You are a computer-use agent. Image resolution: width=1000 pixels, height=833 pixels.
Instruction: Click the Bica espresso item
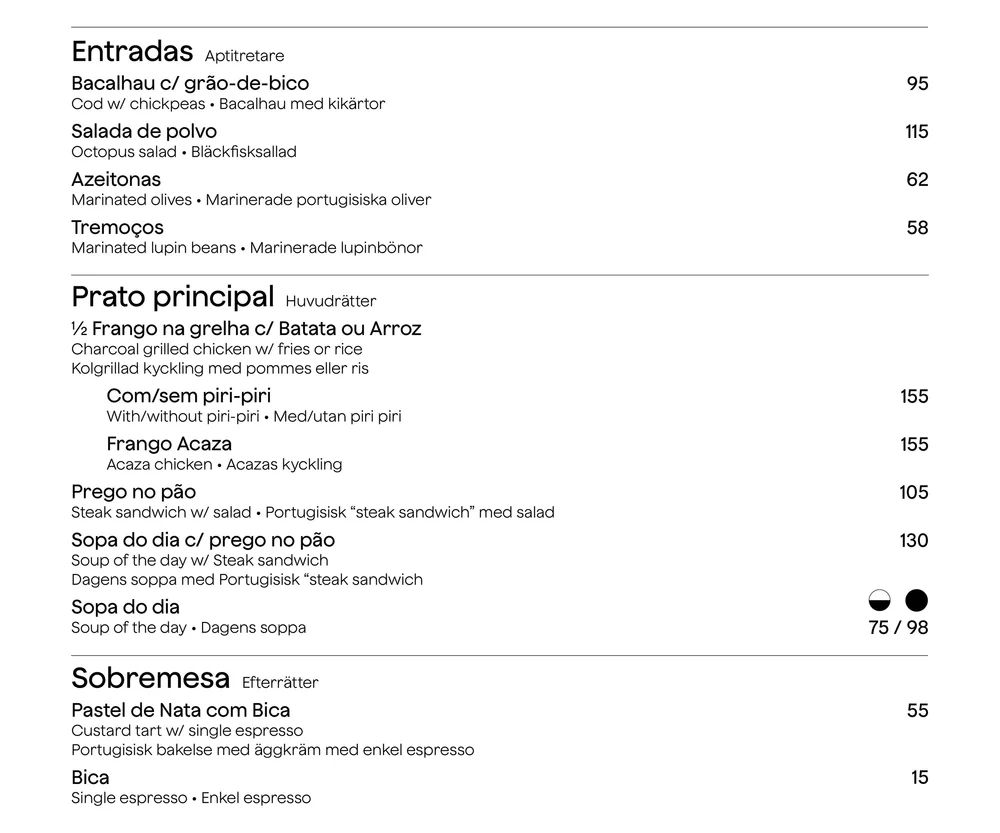click(91, 778)
